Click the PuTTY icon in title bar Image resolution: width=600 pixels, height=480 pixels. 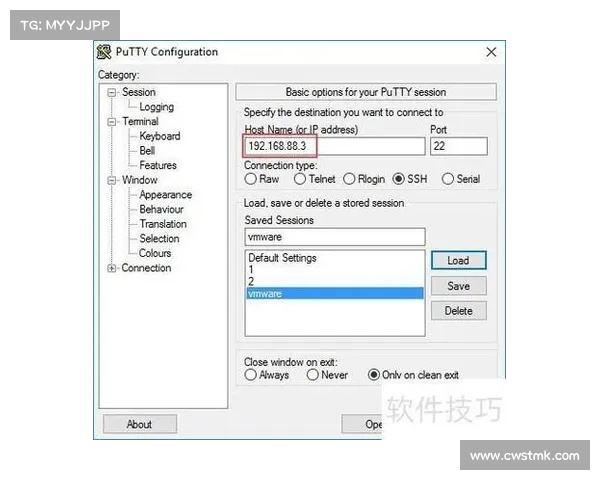[x=104, y=52]
